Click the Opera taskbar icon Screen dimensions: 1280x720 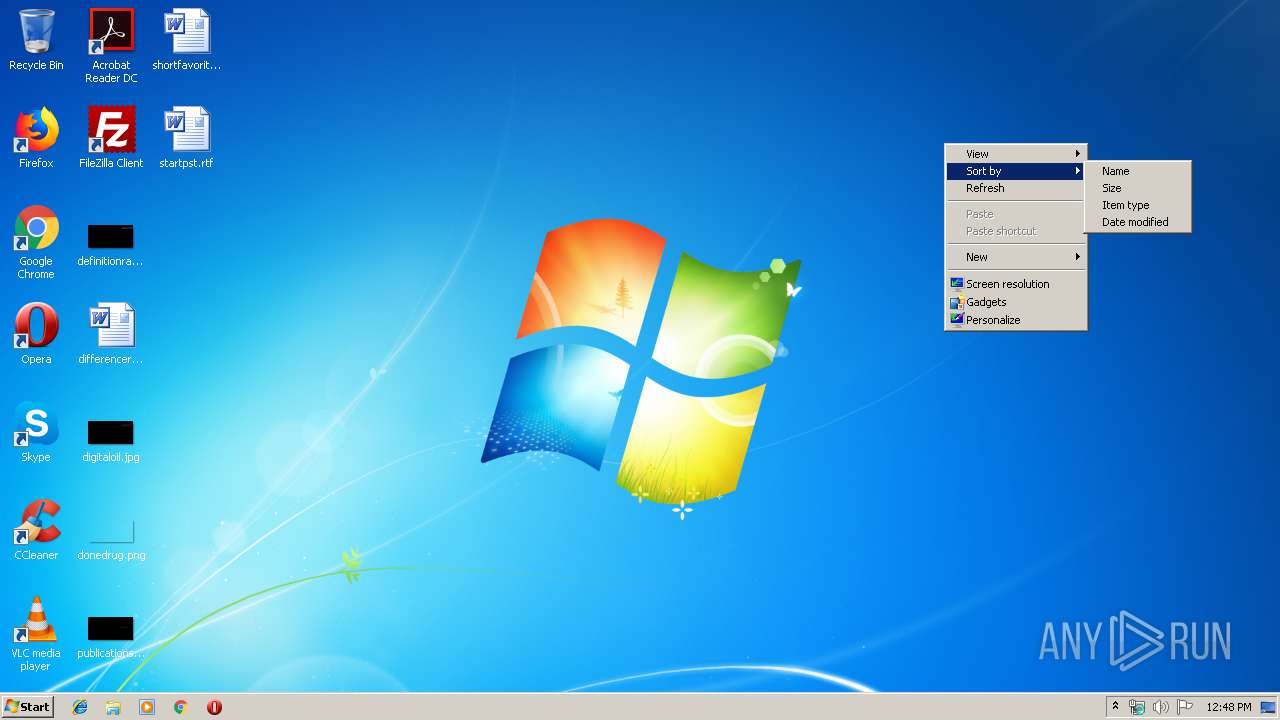[x=214, y=707]
